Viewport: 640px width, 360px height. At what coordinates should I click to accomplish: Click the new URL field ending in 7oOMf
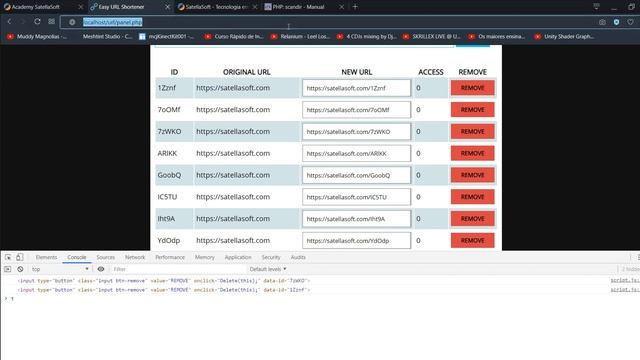(x=356, y=110)
